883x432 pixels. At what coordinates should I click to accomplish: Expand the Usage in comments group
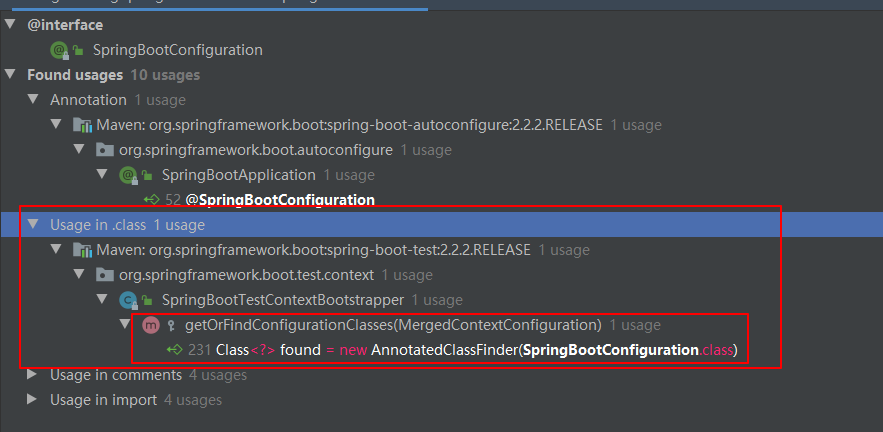[32, 374]
